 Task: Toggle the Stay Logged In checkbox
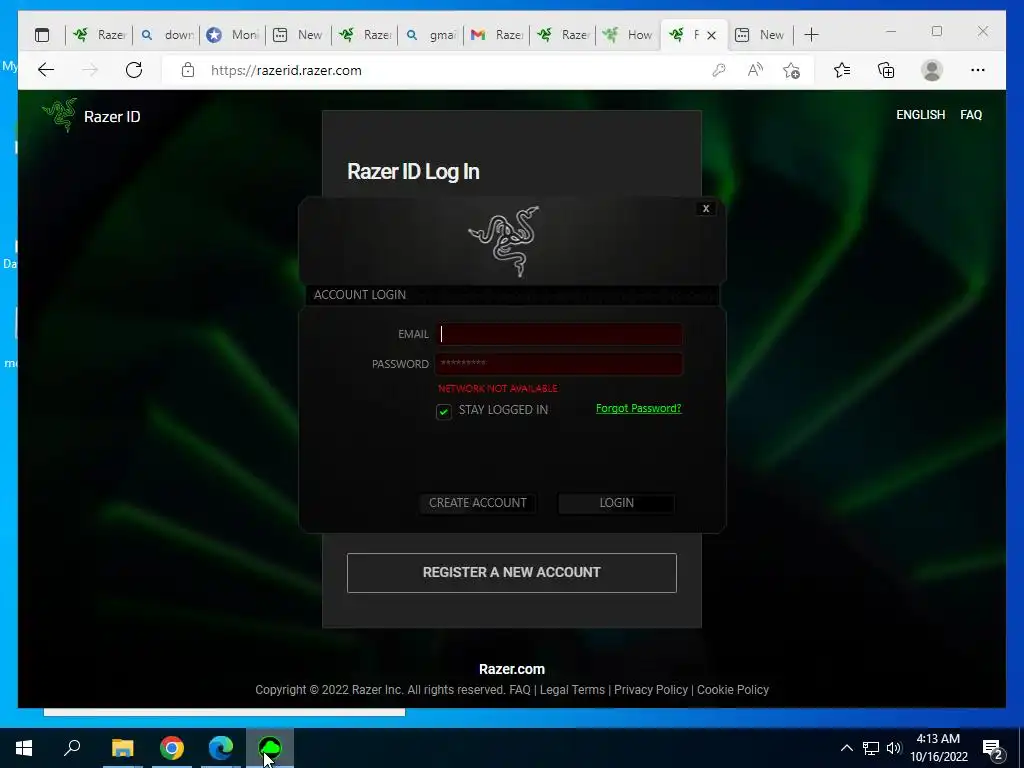[x=443, y=411]
